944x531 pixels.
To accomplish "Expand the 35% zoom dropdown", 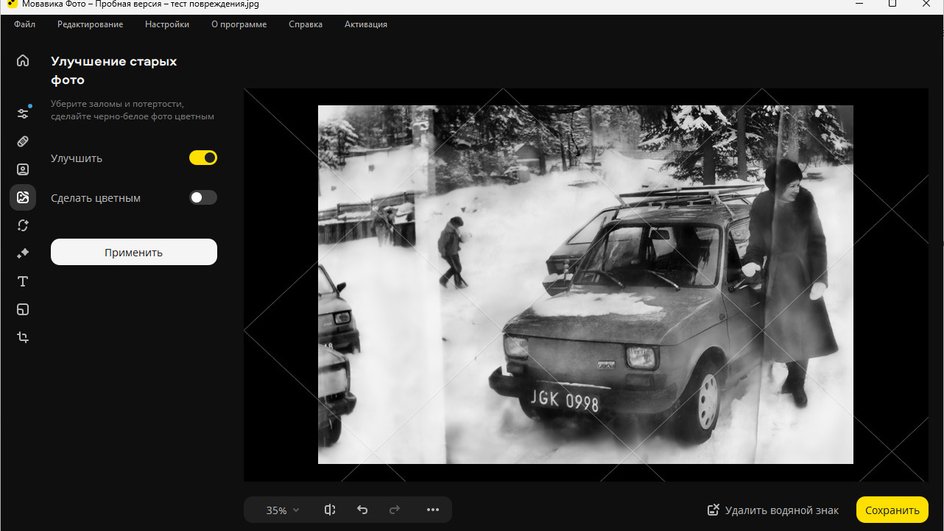I will point(282,510).
